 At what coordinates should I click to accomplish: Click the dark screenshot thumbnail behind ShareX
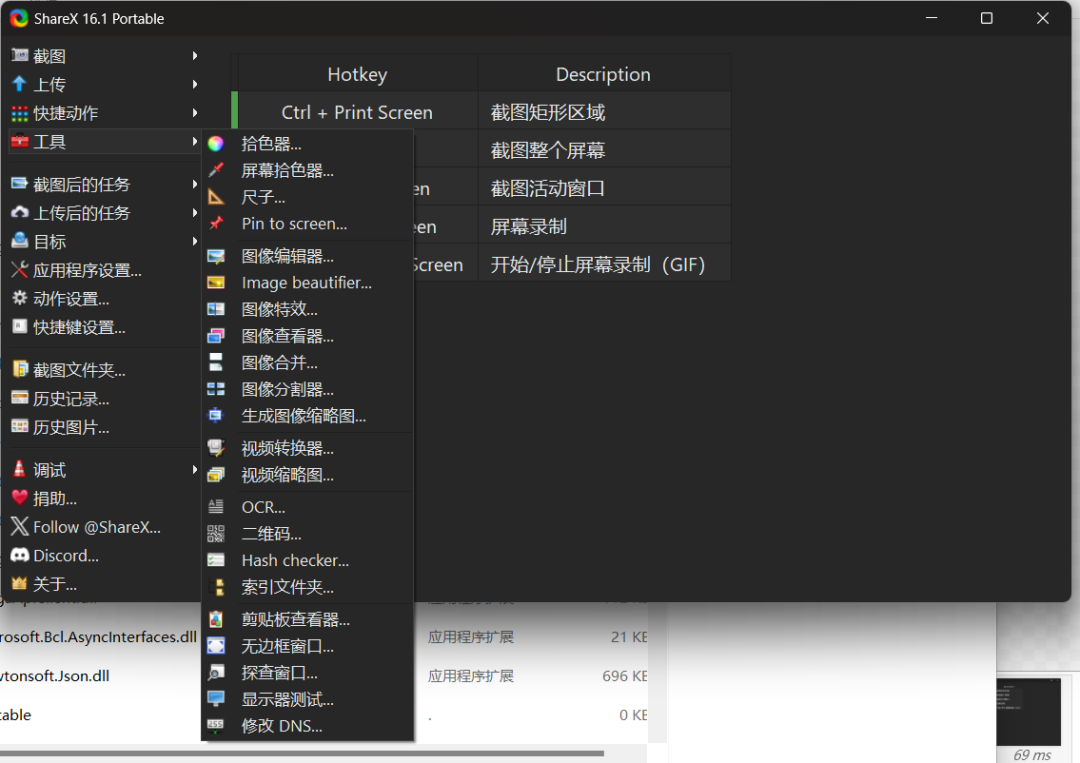coord(1028,712)
